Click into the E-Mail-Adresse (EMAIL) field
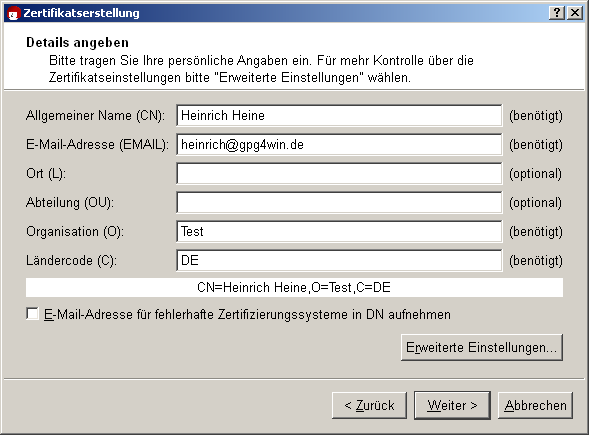The width and height of the screenshot is (589, 435). [339, 144]
